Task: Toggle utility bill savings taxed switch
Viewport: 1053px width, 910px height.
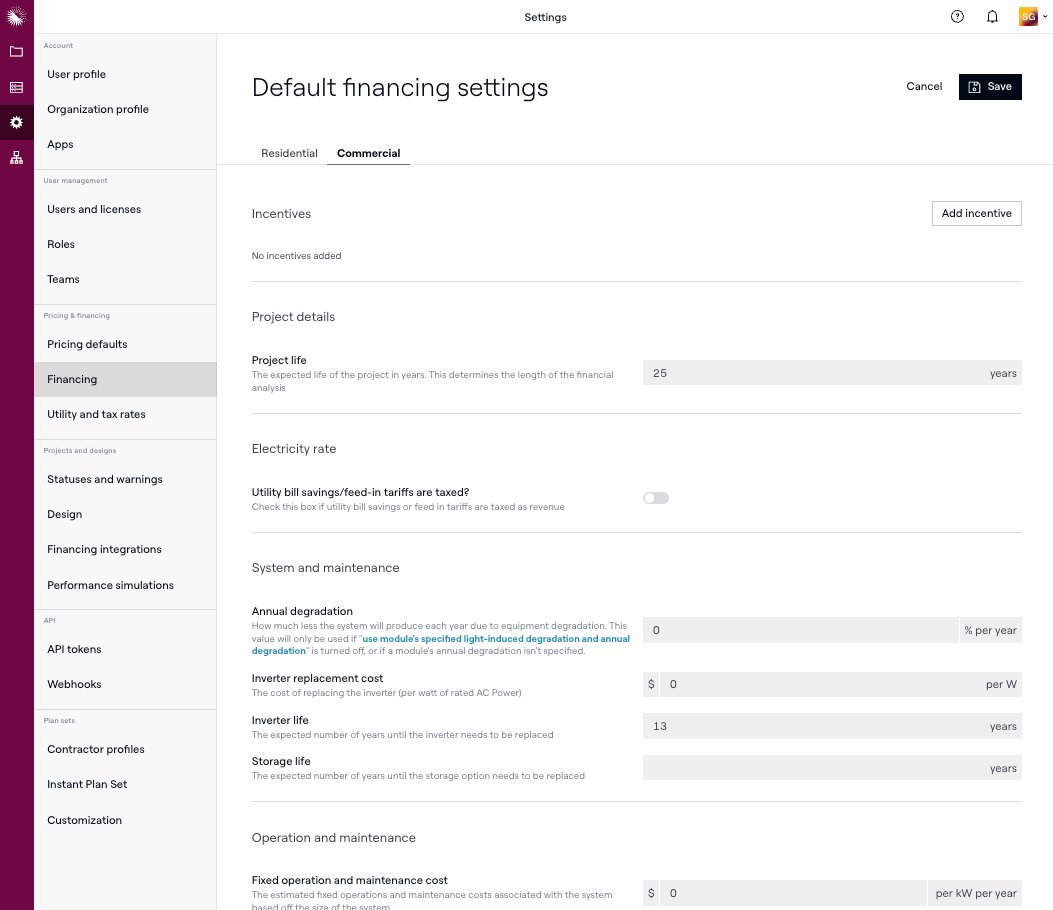Action: (x=656, y=498)
